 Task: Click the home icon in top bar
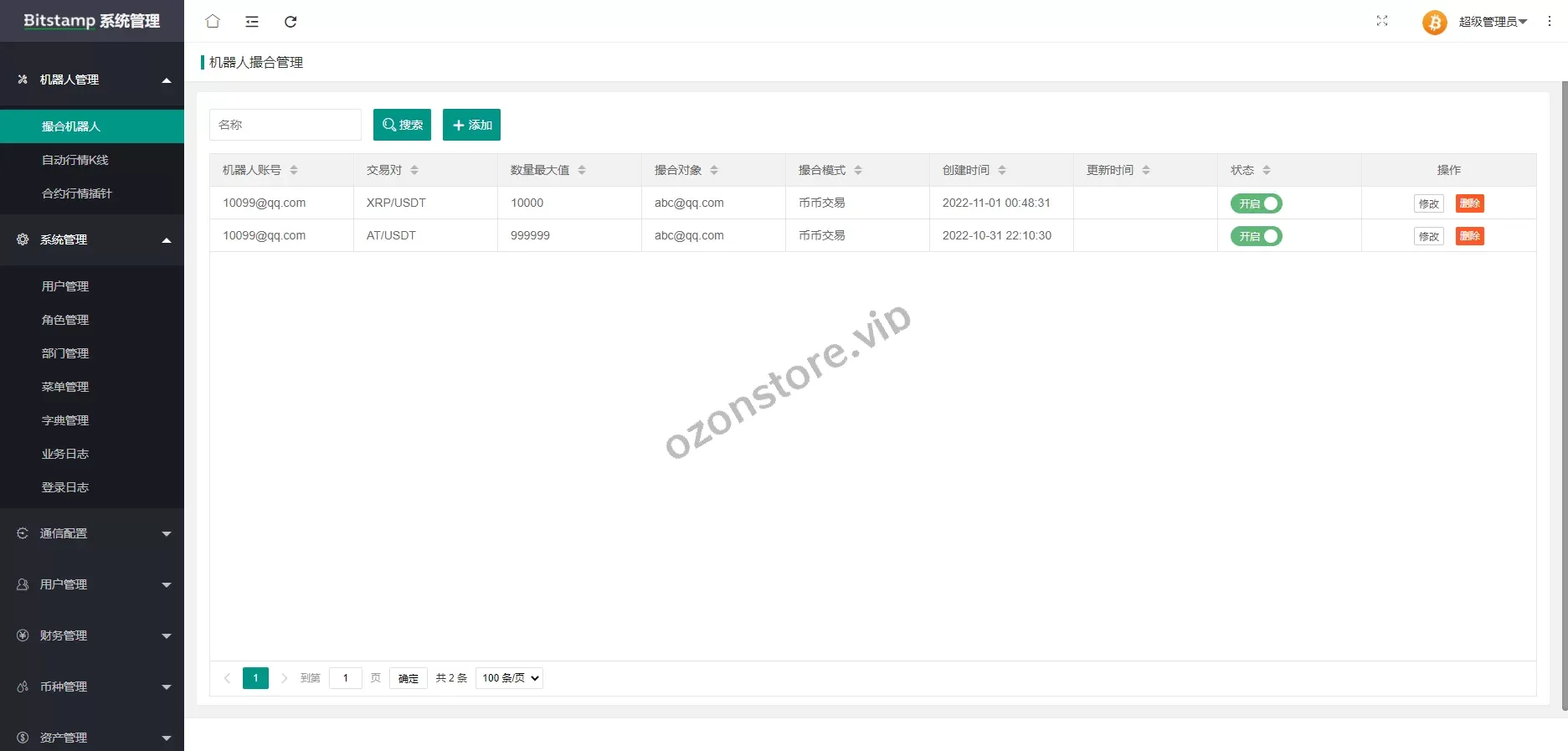tap(213, 22)
